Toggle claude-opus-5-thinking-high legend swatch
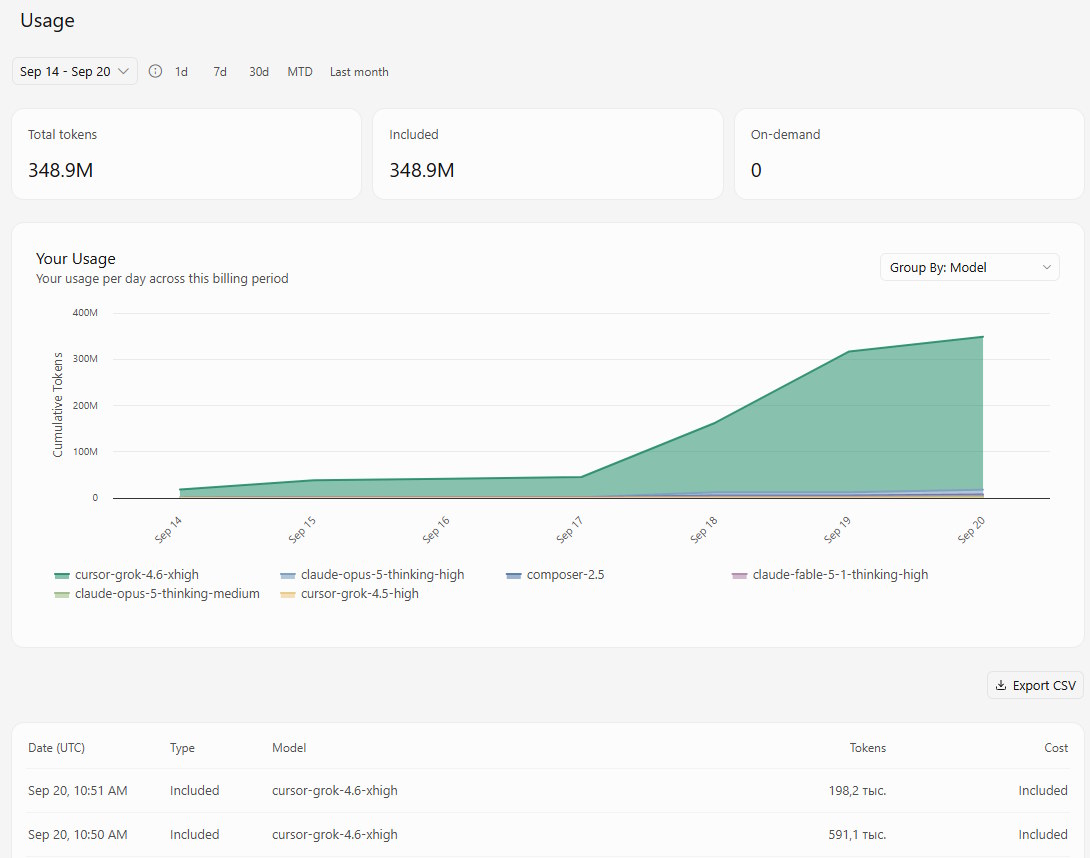1090x858 pixels. coord(288,576)
